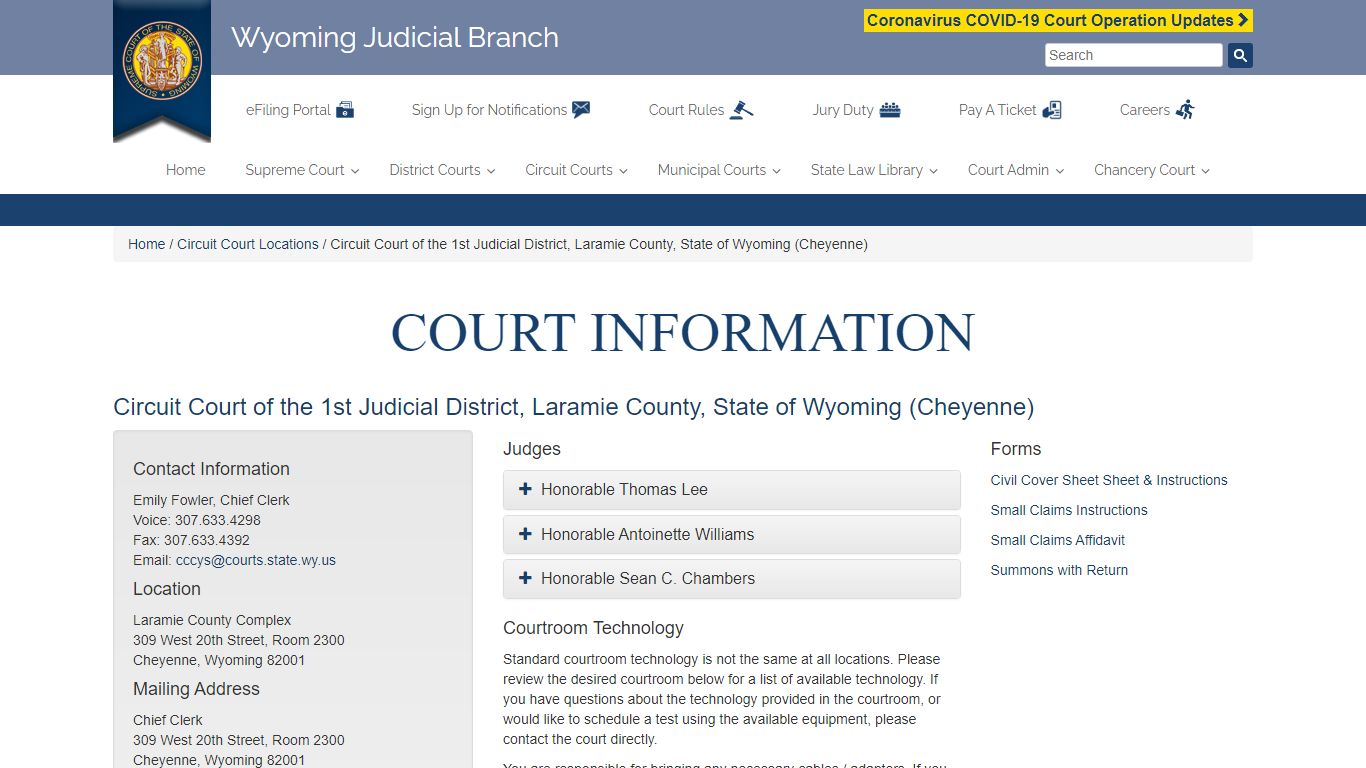Expand the Honorable Thomas Lee panel

coord(731,490)
